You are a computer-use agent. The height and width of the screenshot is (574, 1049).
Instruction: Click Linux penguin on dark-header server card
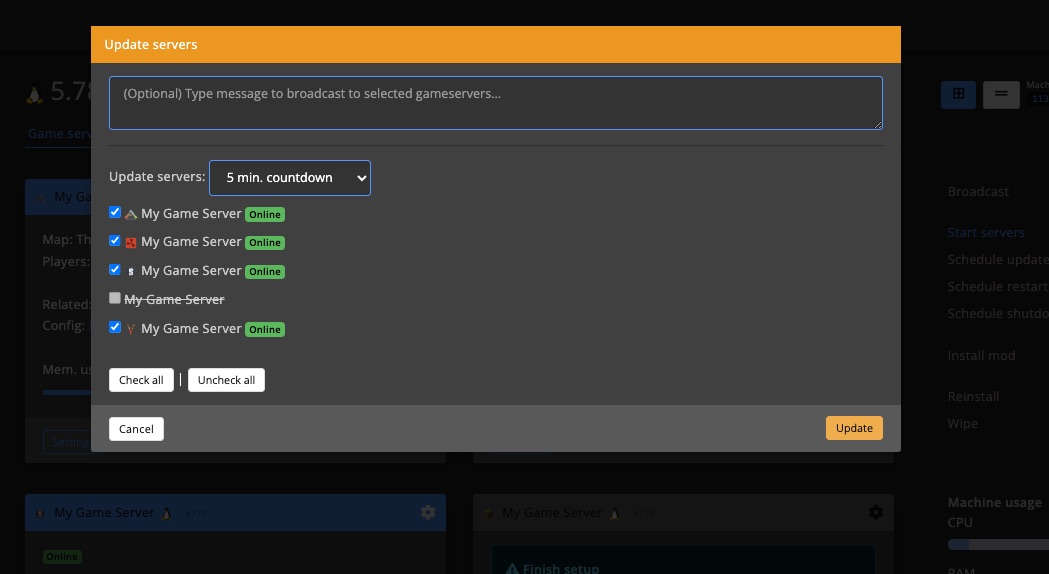click(614, 513)
